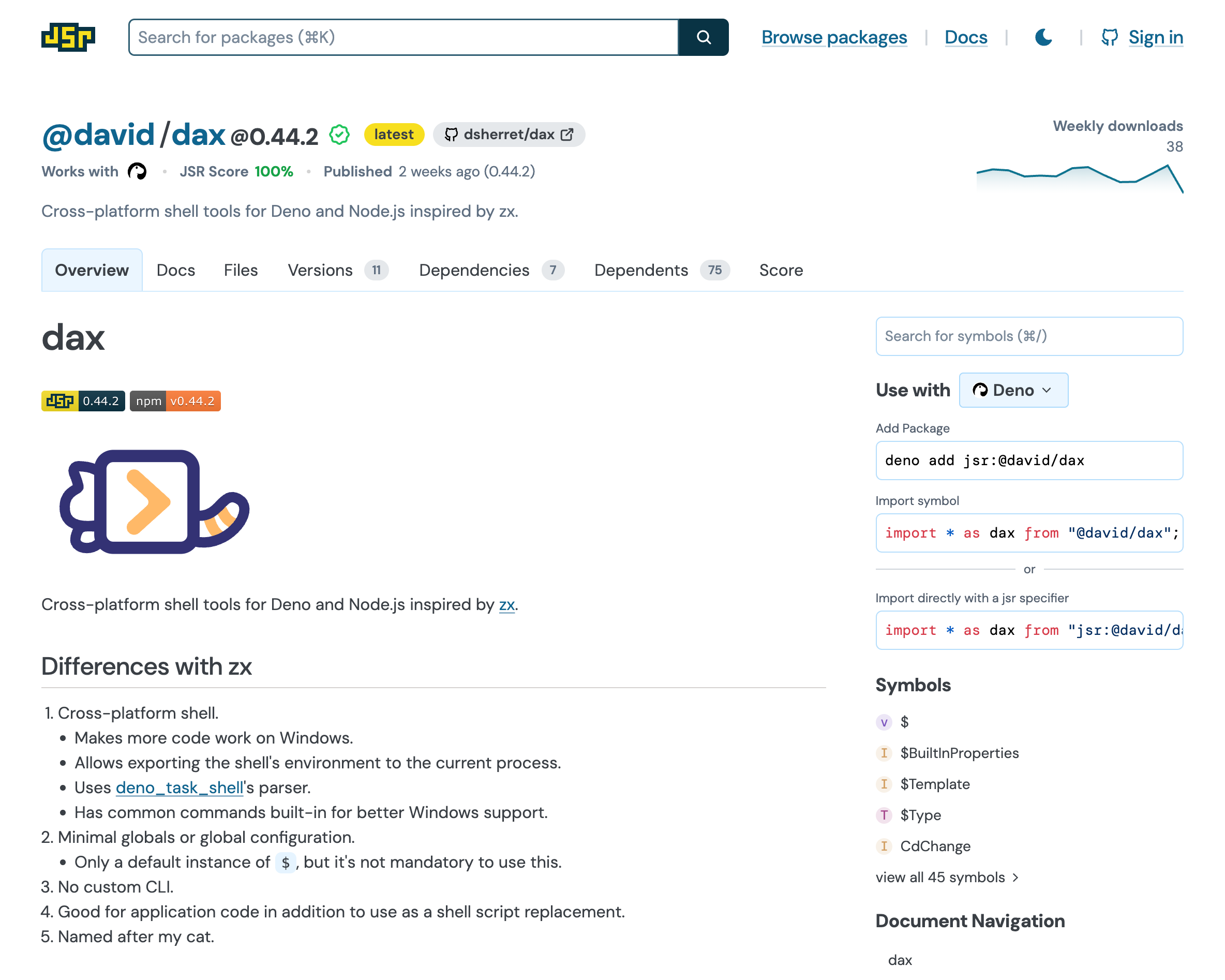This screenshot has height=980, width=1225.
Task: Toggle dark mode with the moon icon
Action: click(x=1043, y=38)
